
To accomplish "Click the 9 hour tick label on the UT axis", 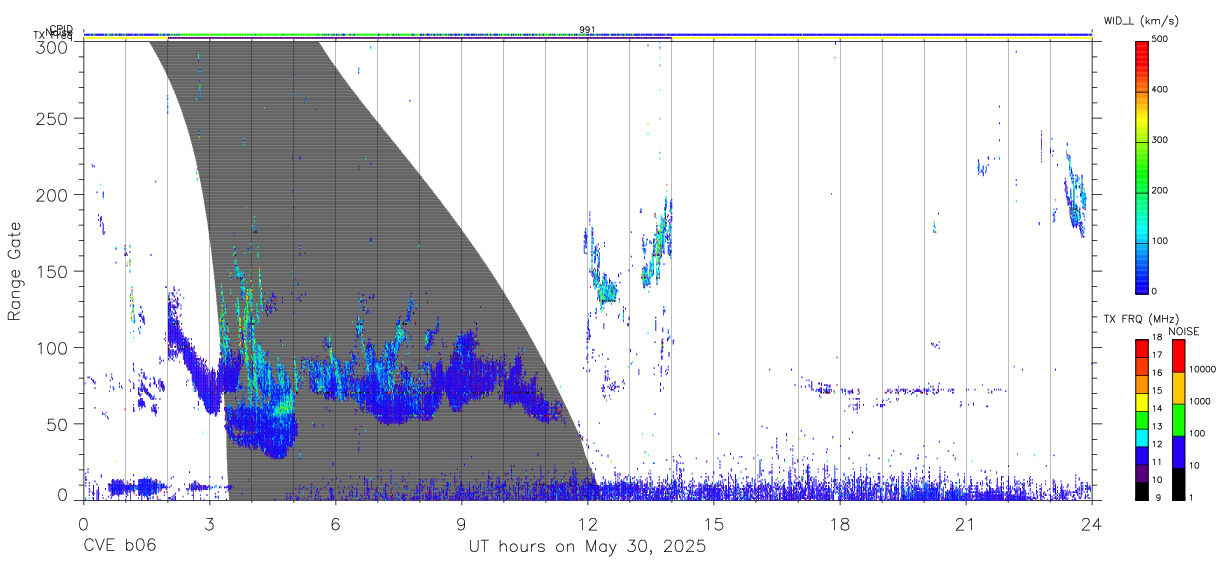I will click(461, 524).
